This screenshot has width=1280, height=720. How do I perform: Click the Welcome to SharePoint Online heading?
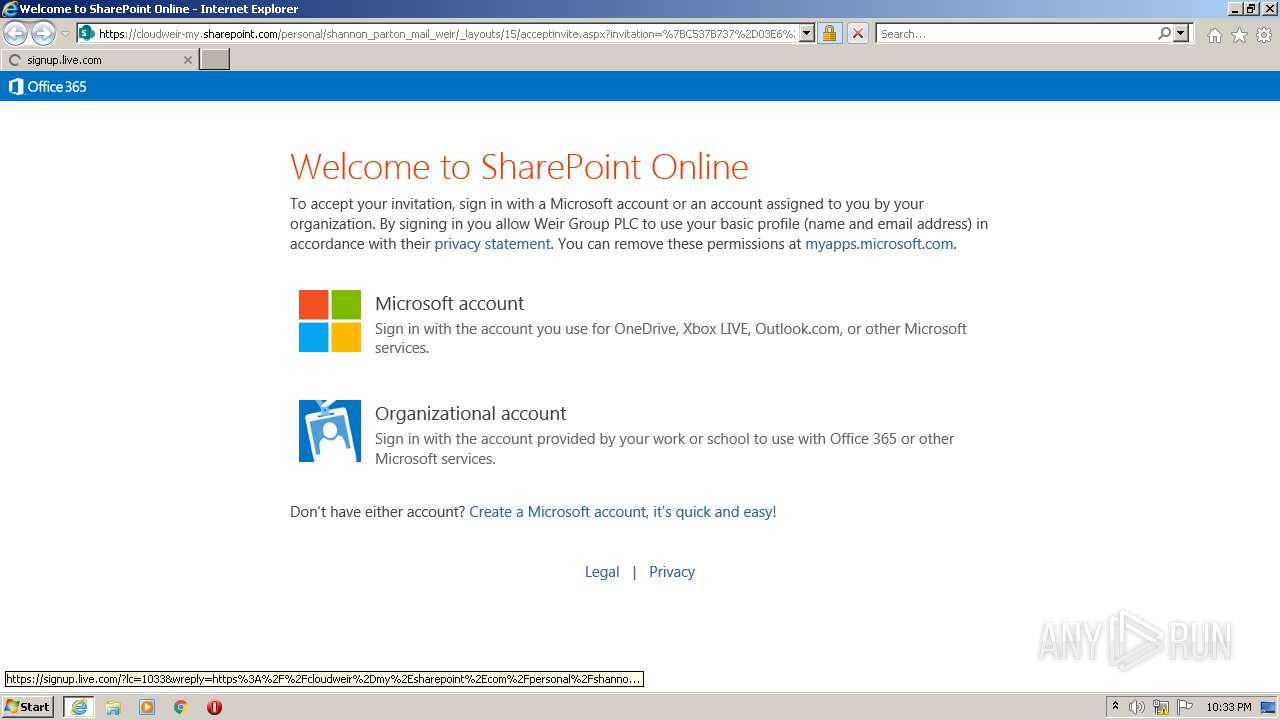click(519, 166)
